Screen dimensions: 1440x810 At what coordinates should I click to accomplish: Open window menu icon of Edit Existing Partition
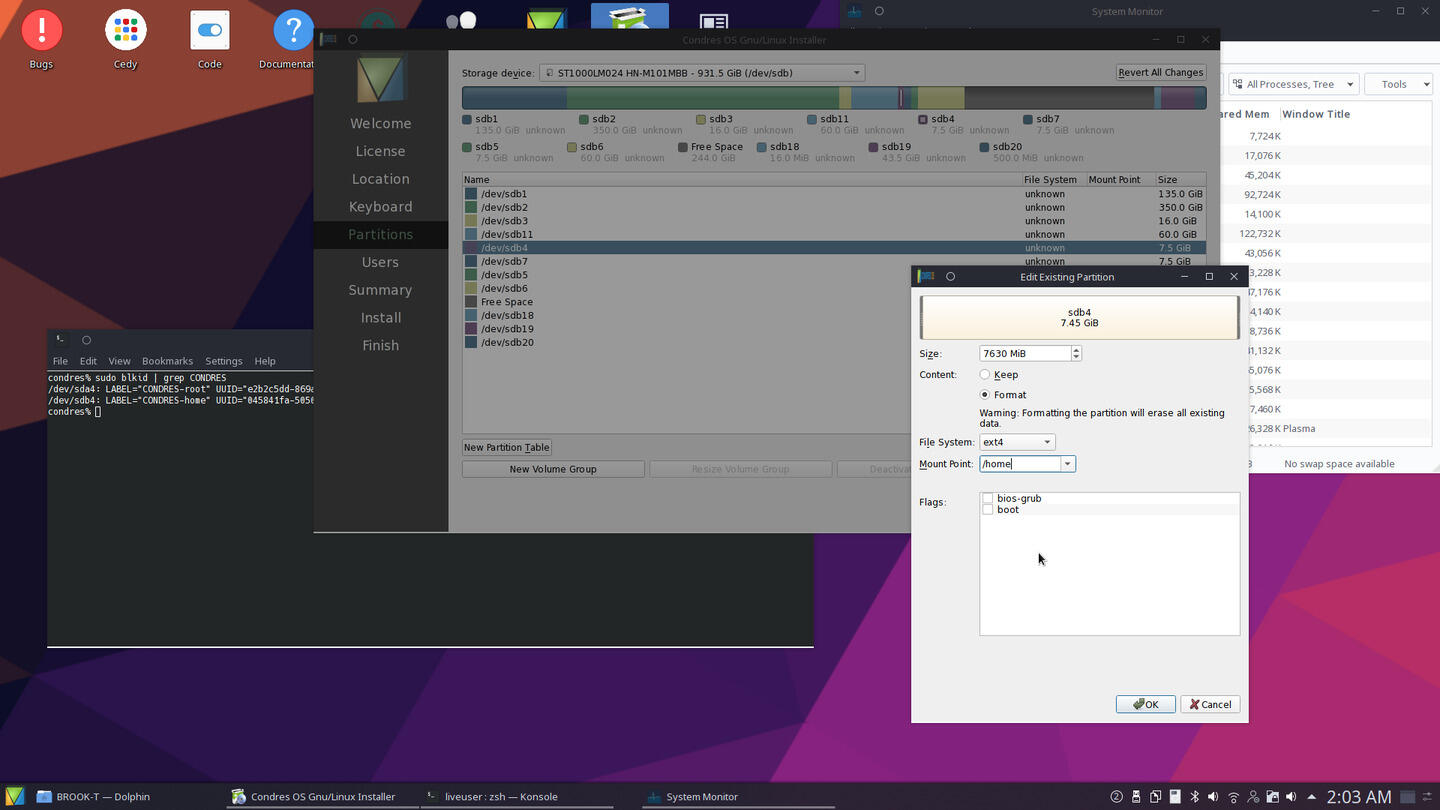click(x=926, y=277)
